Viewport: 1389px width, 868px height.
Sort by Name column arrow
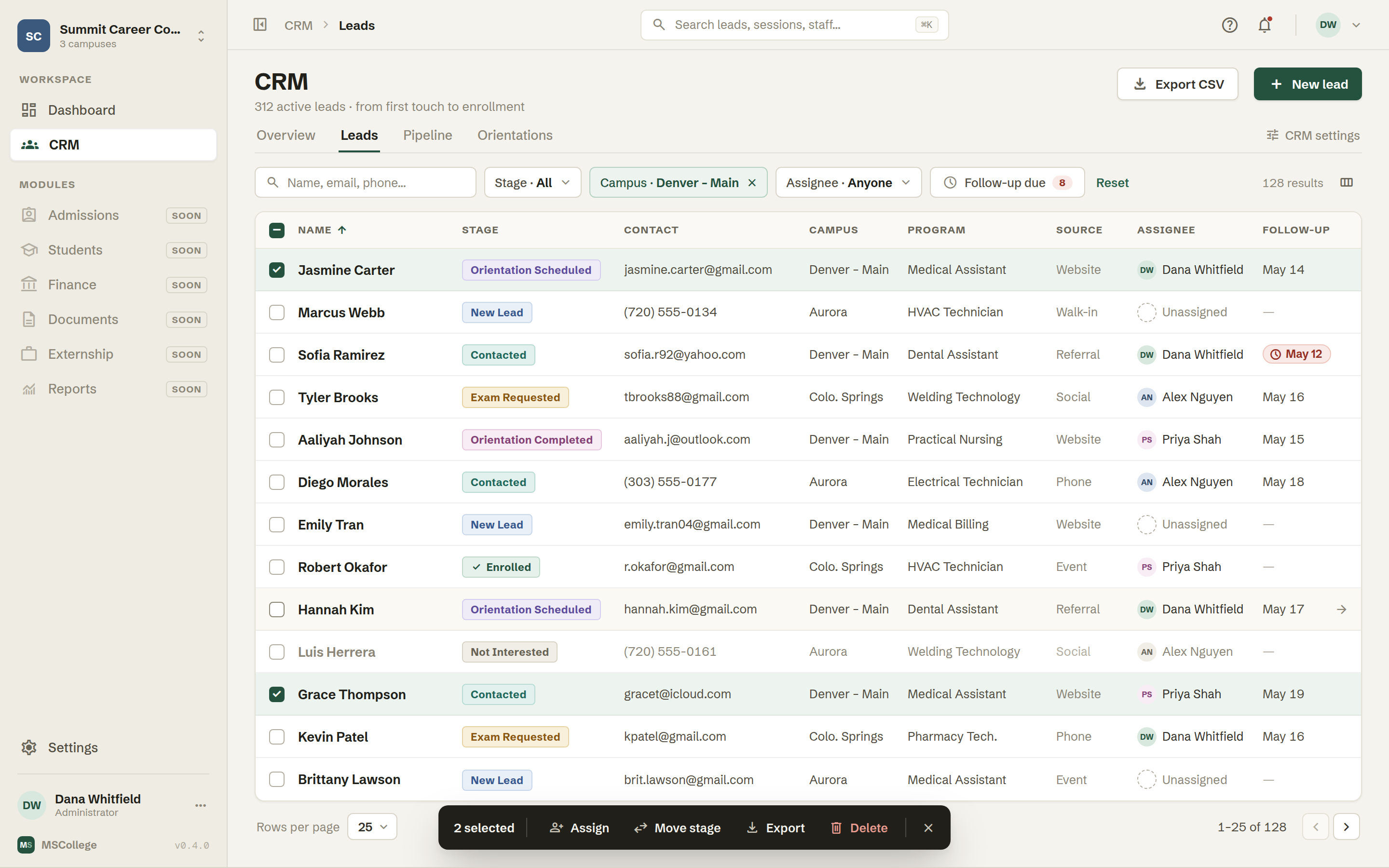click(342, 230)
